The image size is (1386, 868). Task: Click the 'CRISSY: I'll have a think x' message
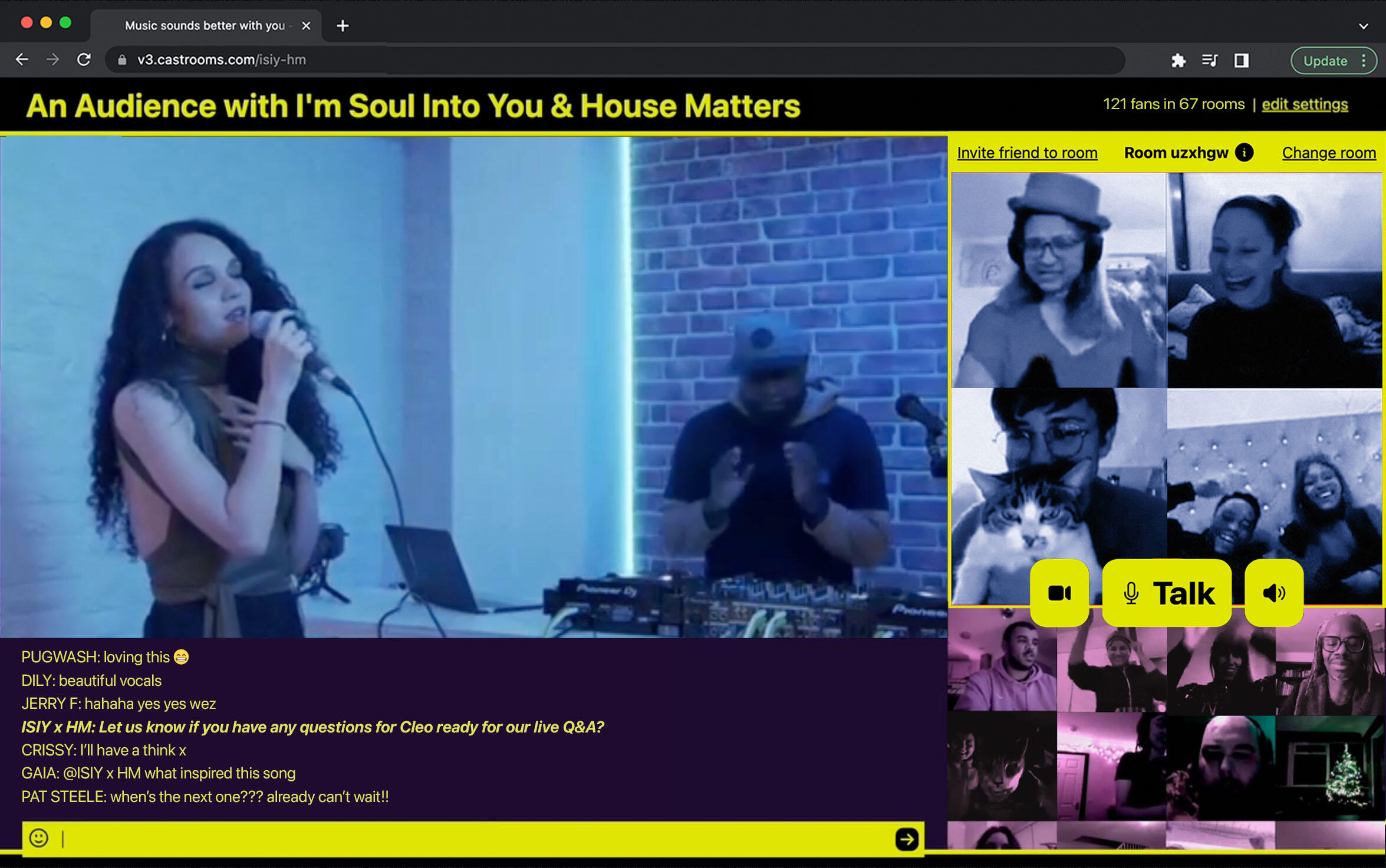pos(104,750)
